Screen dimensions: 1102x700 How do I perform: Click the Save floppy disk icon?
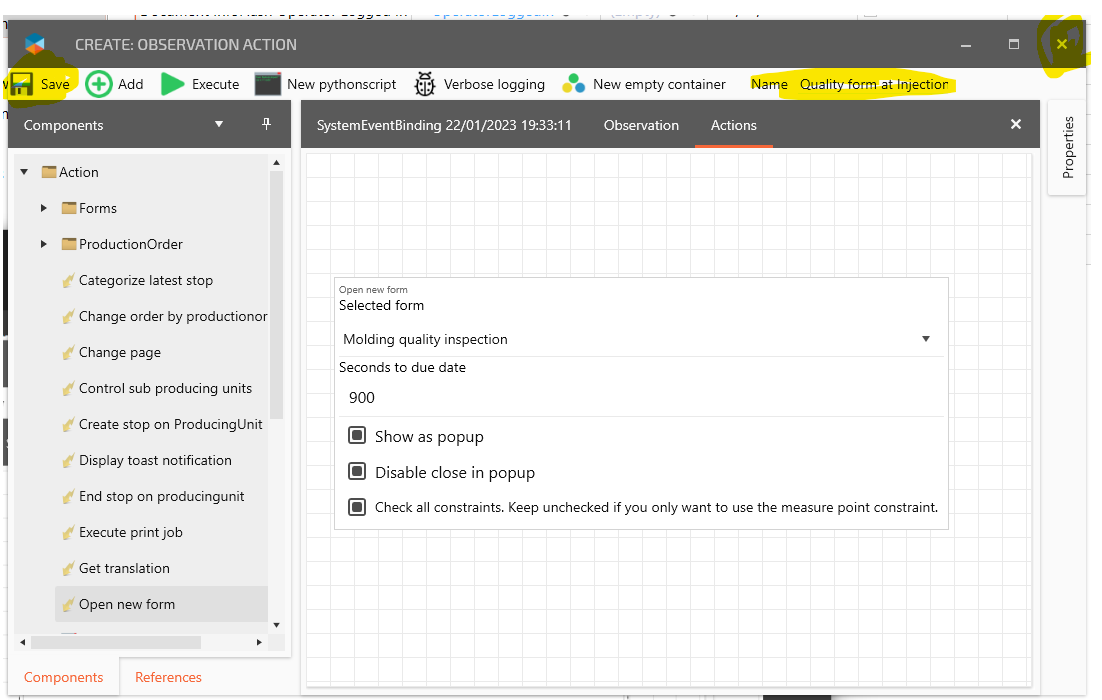coord(23,84)
